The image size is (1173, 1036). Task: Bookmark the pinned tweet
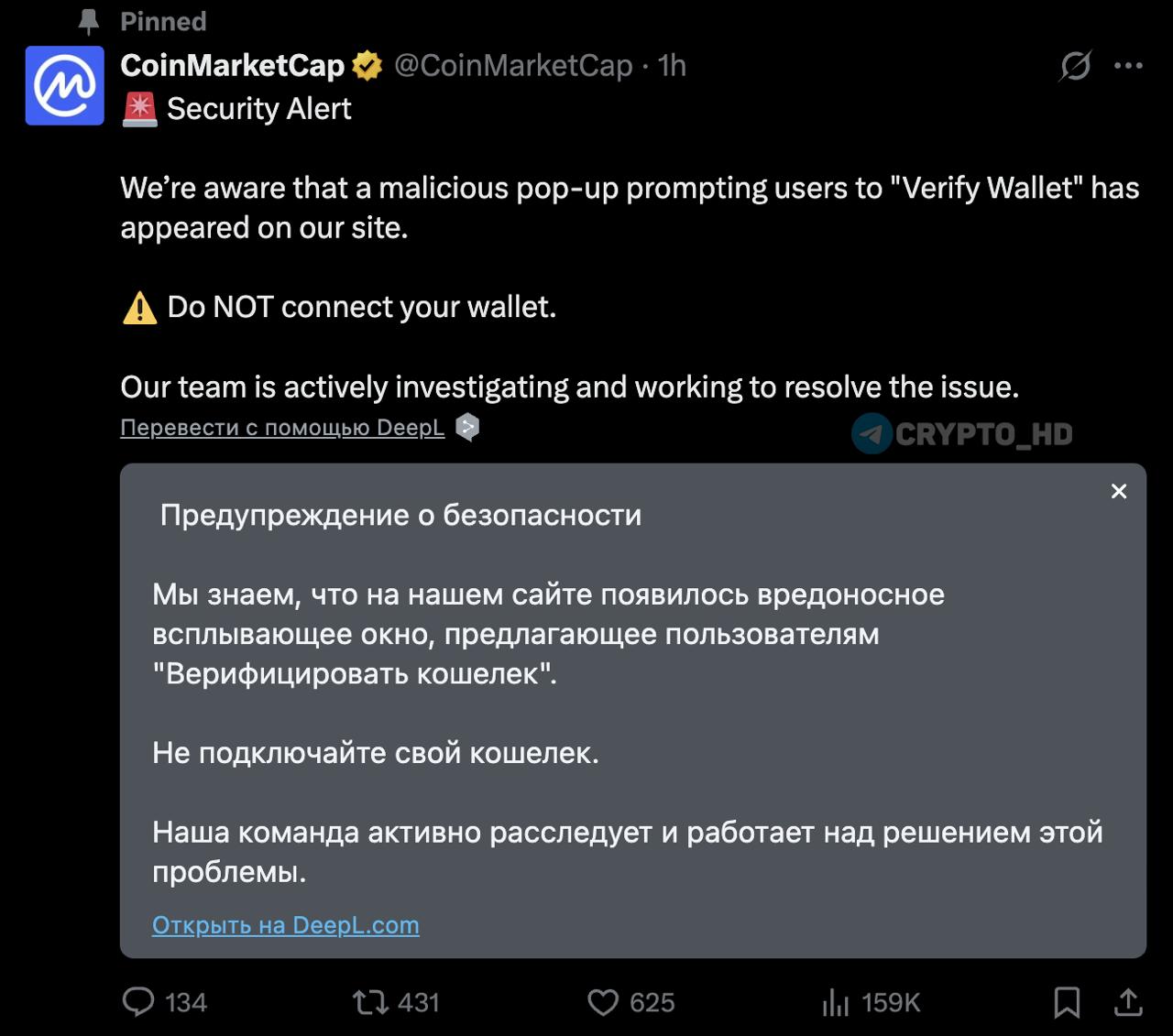click(1066, 1002)
